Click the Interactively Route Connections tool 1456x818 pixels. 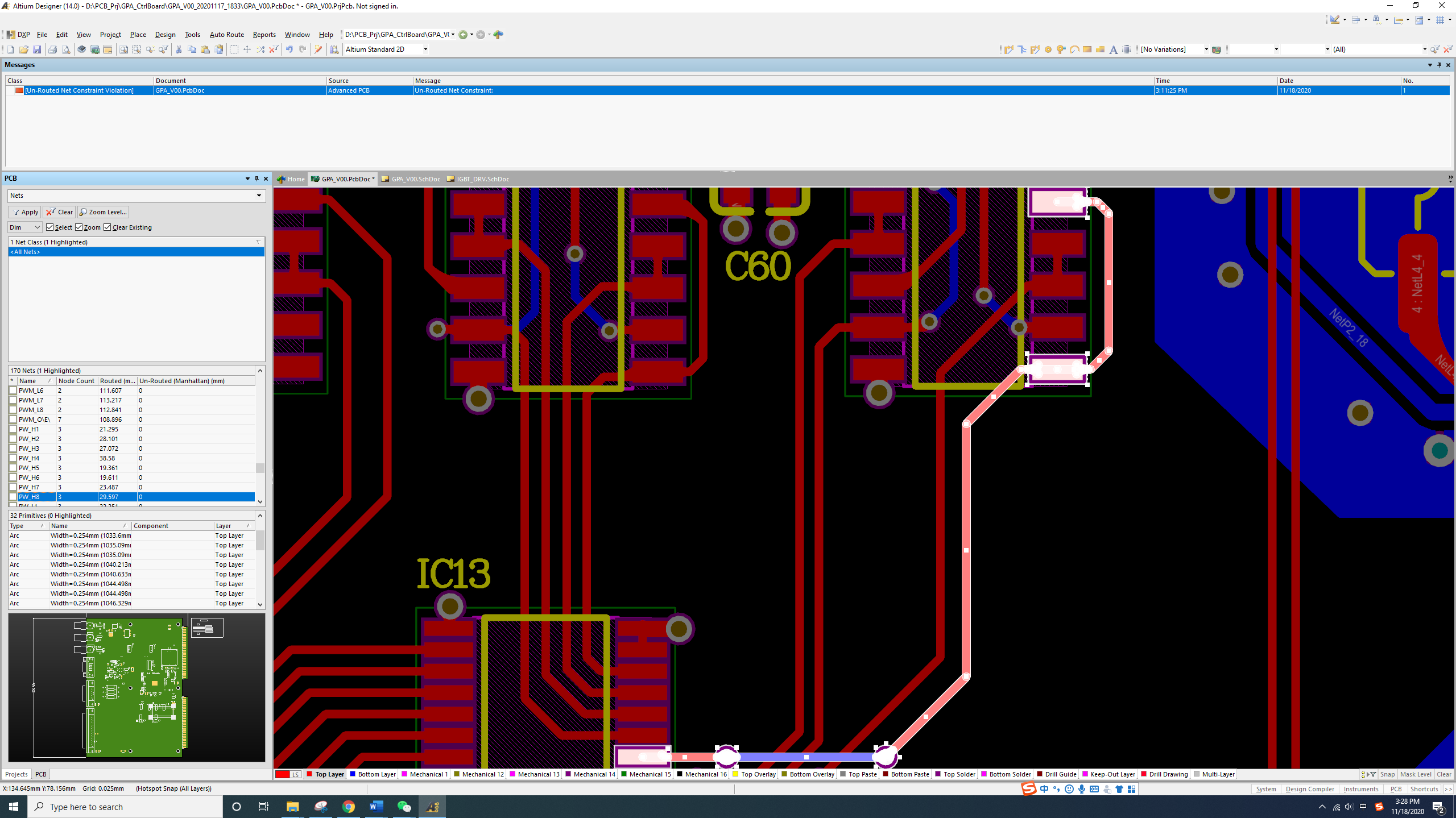(1008, 49)
